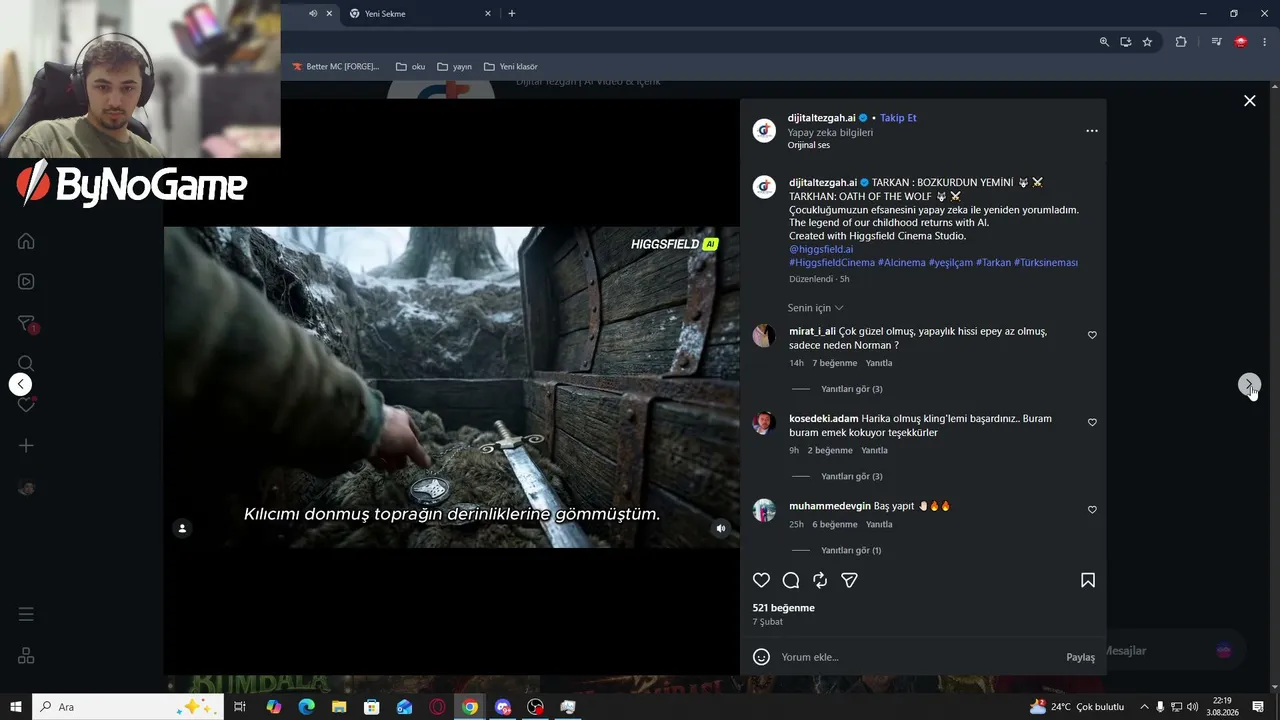Go to the previous post
This screenshot has height=720, width=1280.
[x=20, y=384]
